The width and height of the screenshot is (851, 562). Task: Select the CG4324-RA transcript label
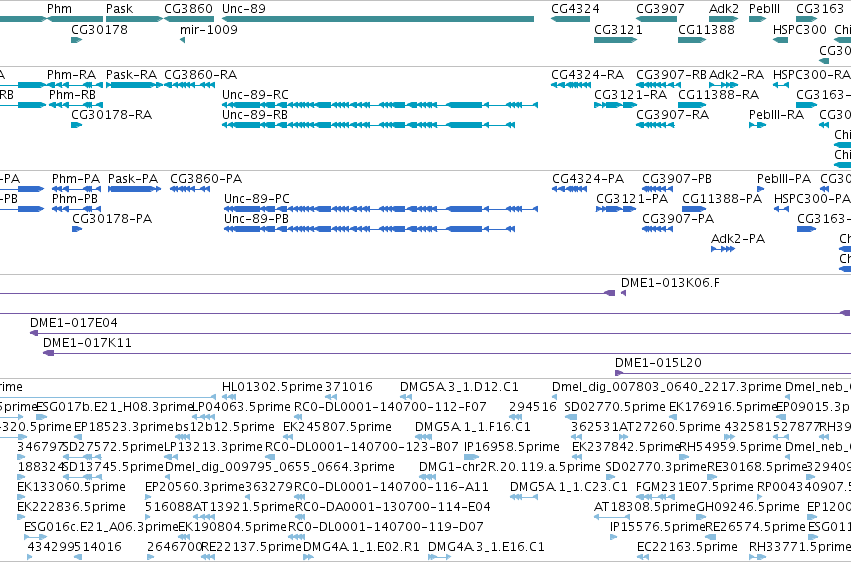coord(587,74)
